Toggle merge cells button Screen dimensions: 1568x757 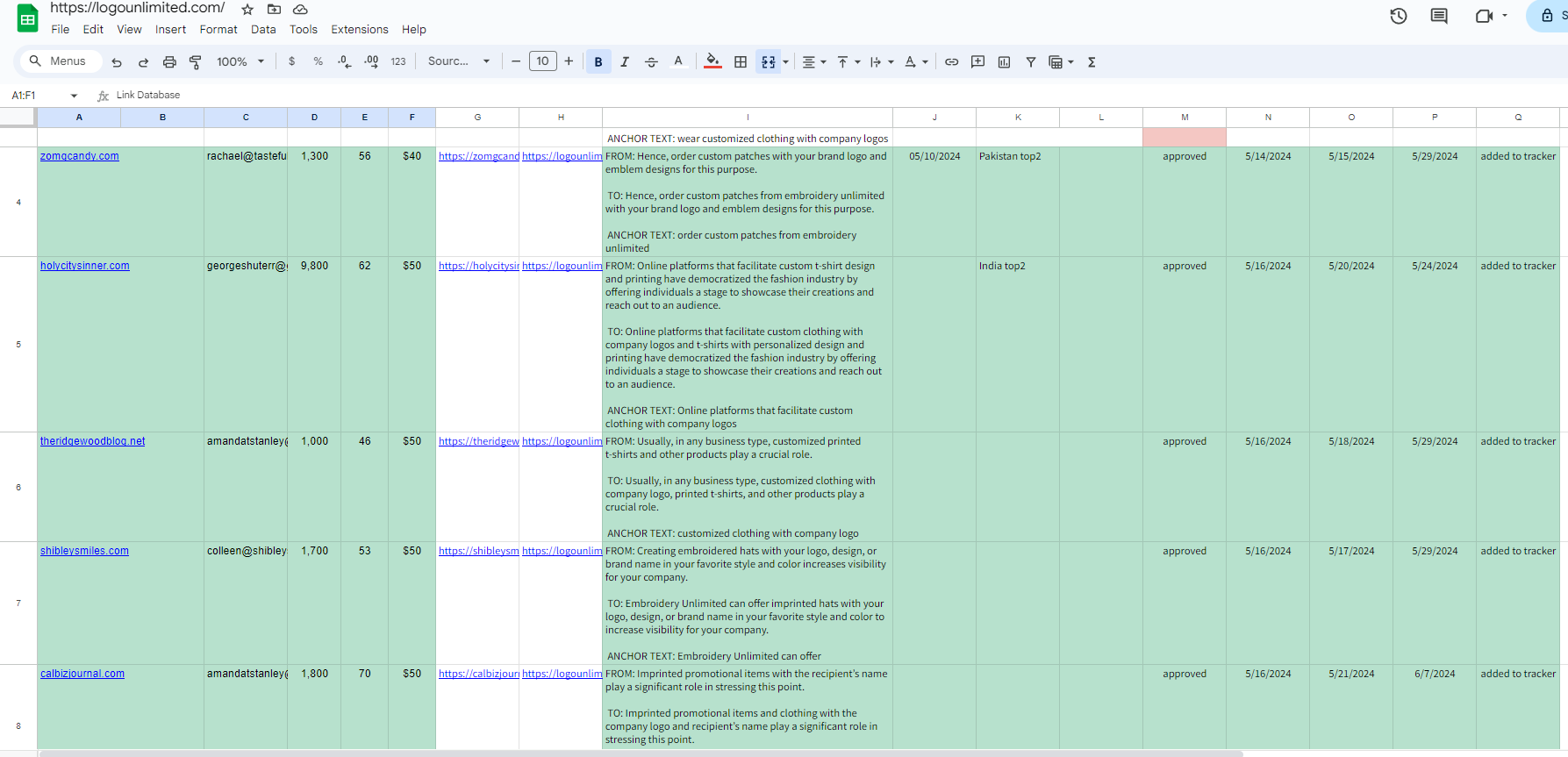[768, 61]
